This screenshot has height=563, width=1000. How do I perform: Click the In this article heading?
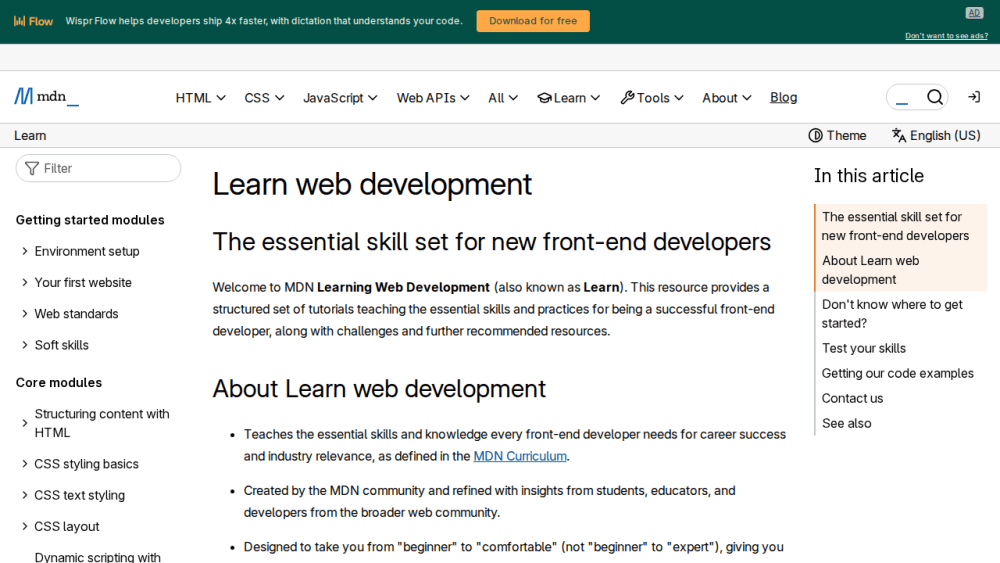(x=869, y=175)
